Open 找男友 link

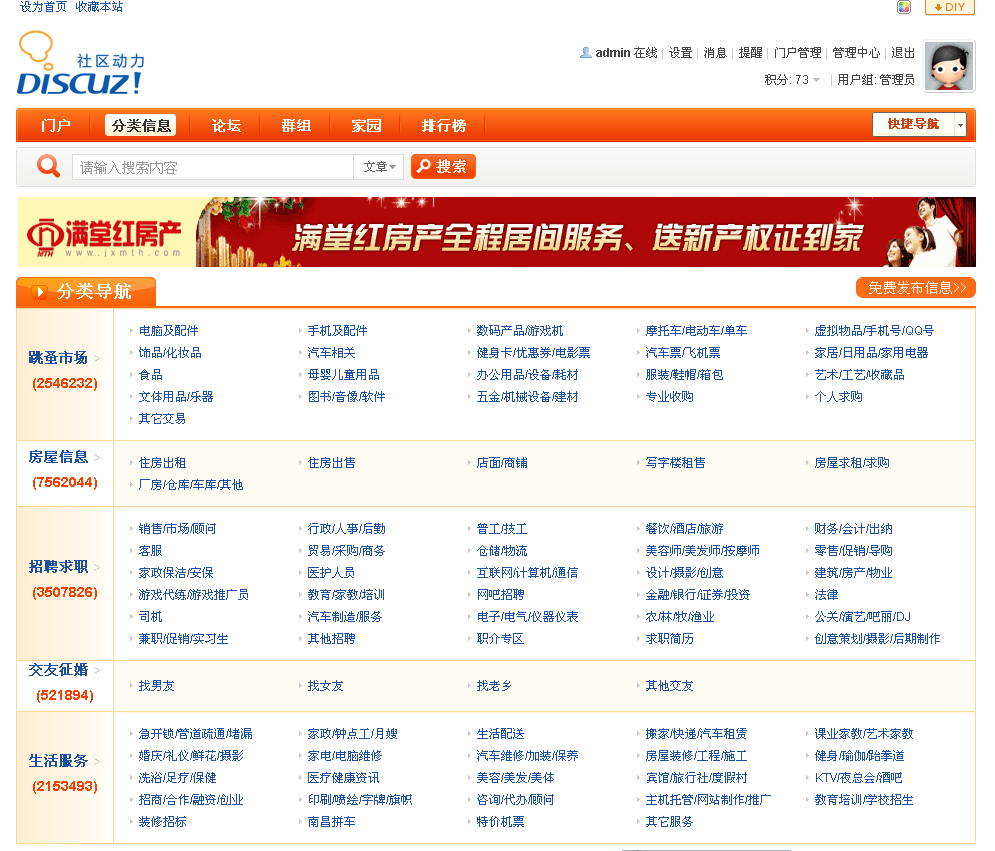[x=156, y=686]
